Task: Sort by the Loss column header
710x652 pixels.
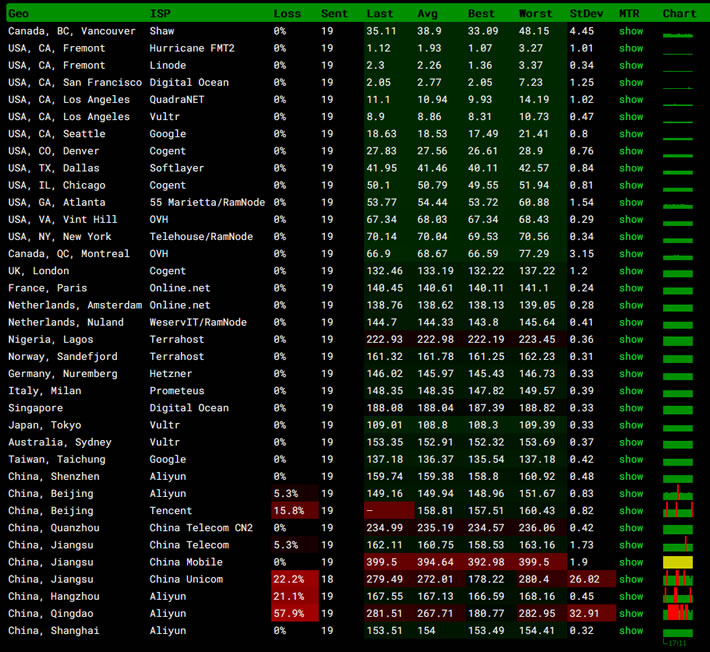Action: [x=287, y=13]
